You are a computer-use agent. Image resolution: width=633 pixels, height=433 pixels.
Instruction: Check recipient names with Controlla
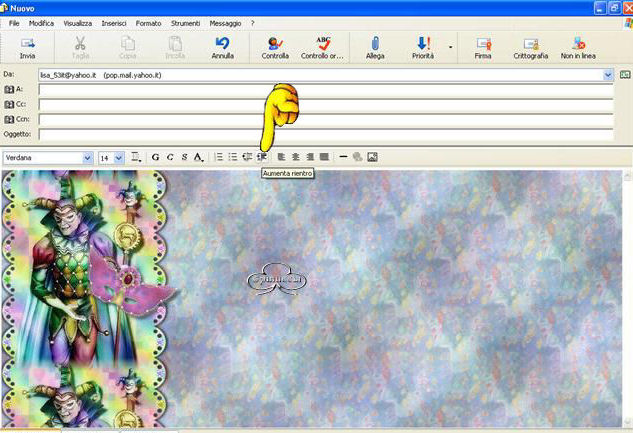point(275,48)
